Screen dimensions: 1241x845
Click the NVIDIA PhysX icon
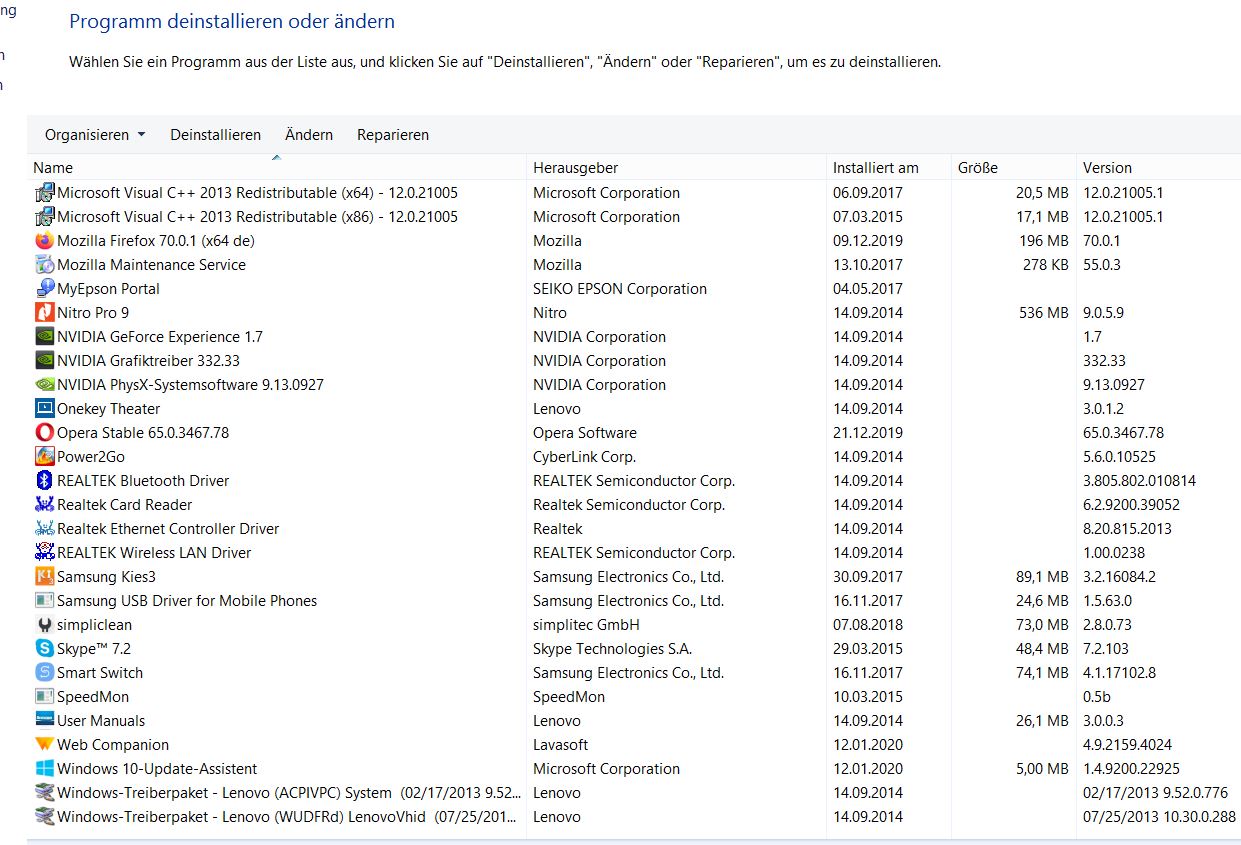[x=44, y=384]
